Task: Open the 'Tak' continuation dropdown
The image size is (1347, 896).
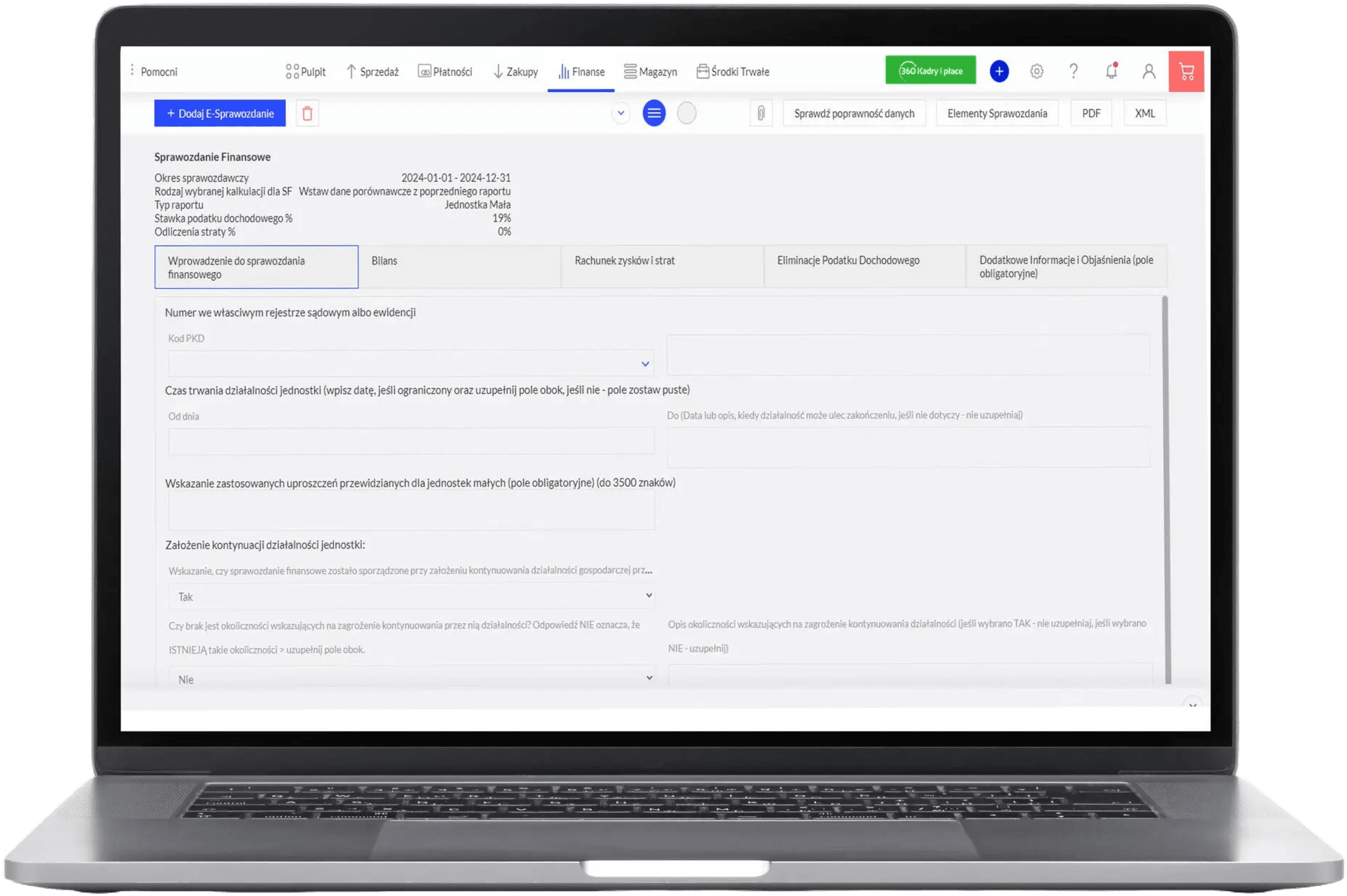Action: 411,596
